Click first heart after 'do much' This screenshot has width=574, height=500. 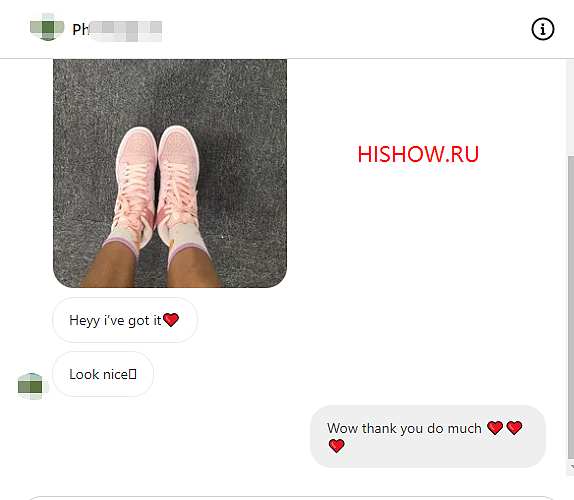click(495, 427)
